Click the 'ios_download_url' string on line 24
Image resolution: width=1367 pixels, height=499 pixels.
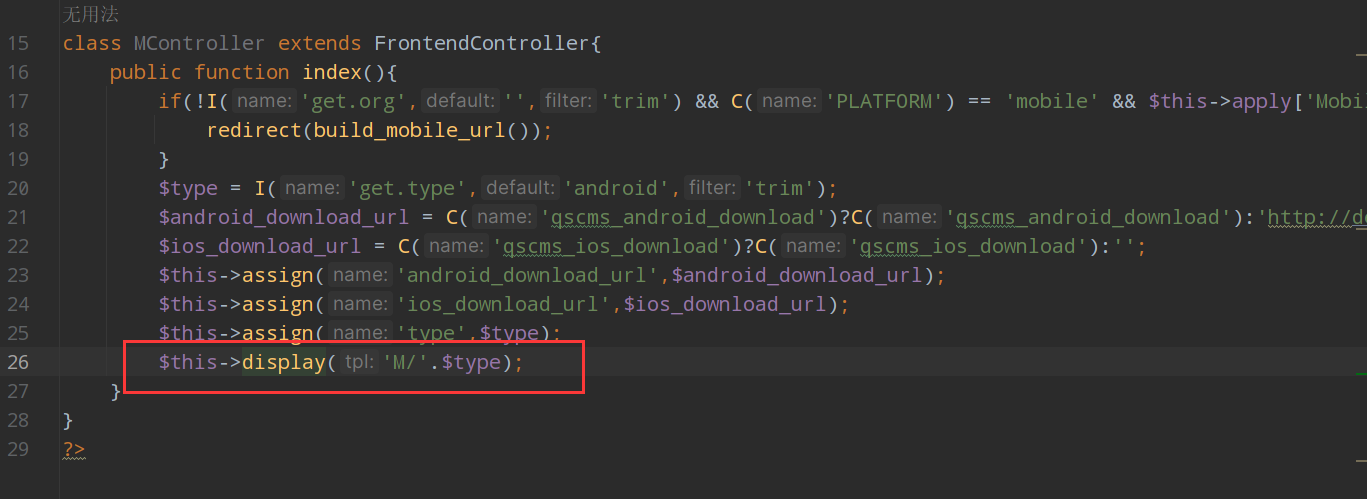tap(505, 304)
